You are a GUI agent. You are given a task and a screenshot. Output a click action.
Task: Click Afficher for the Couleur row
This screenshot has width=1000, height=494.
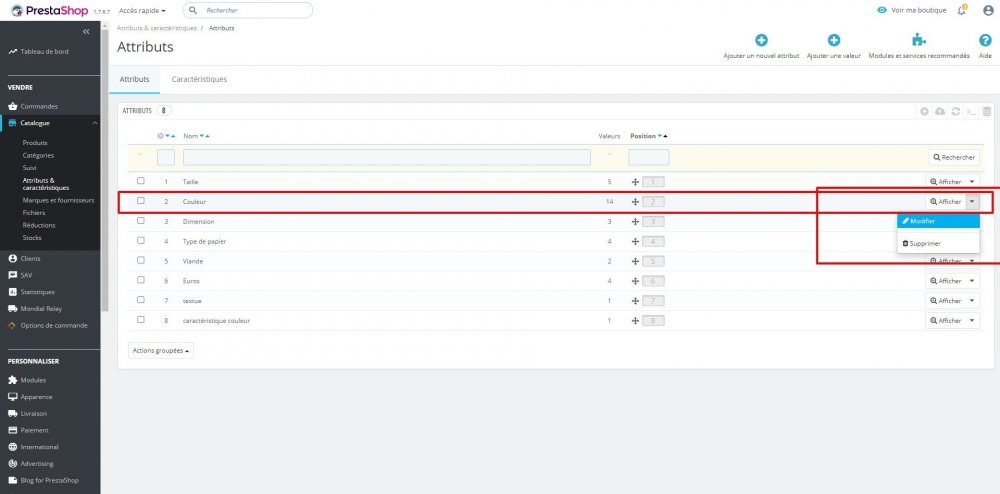tap(946, 201)
